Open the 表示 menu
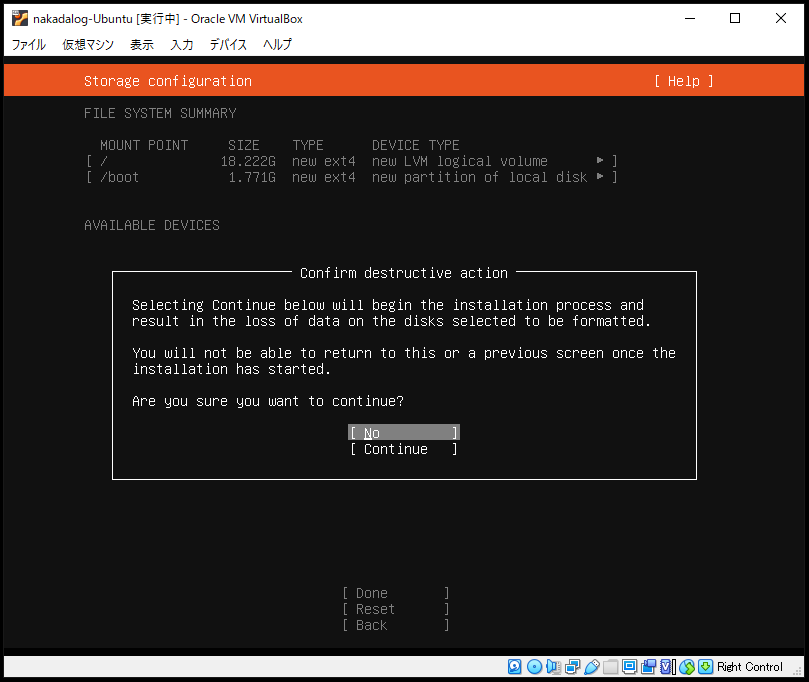Screen dimensions: 809x682 coord(142,45)
